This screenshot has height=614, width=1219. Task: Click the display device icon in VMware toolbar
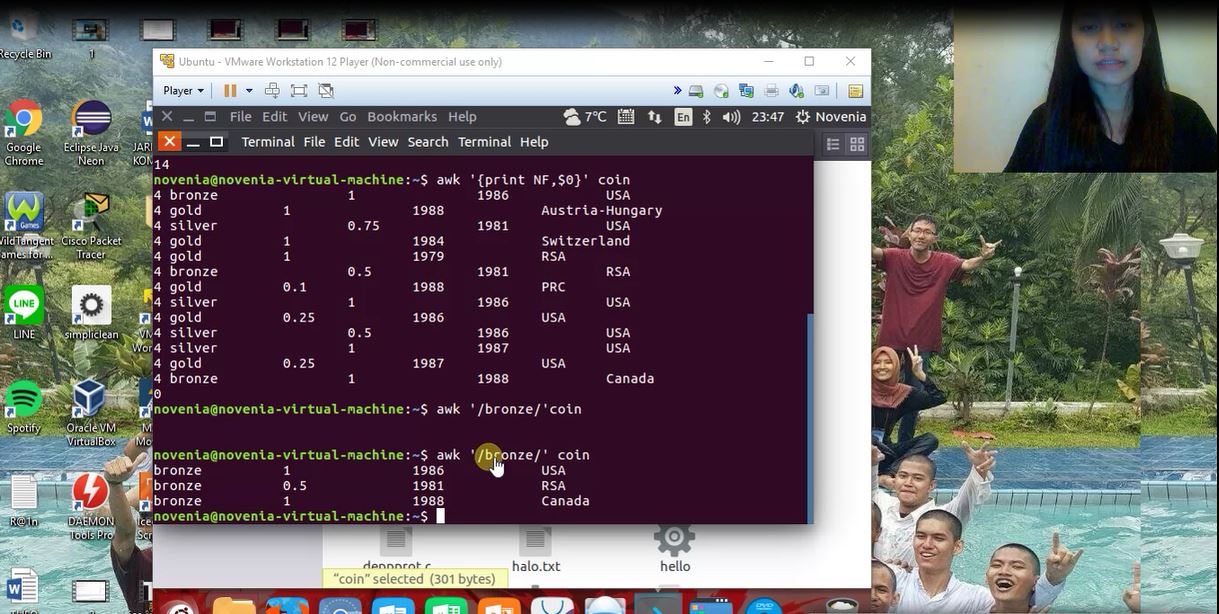pyautogui.click(x=822, y=90)
